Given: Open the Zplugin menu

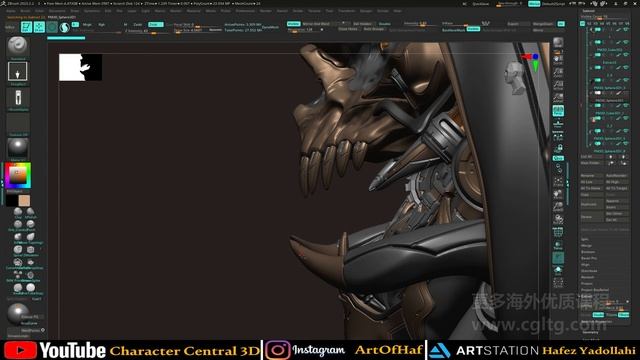Looking at the screenshot, I should pos(366,11).
